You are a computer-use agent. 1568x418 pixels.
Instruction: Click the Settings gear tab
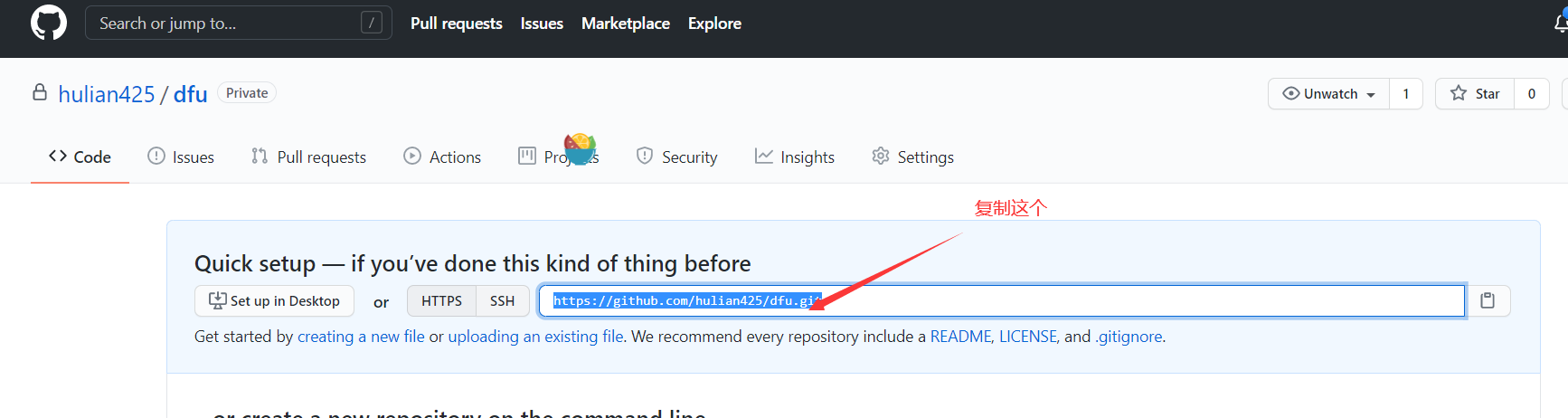(912, 157)
